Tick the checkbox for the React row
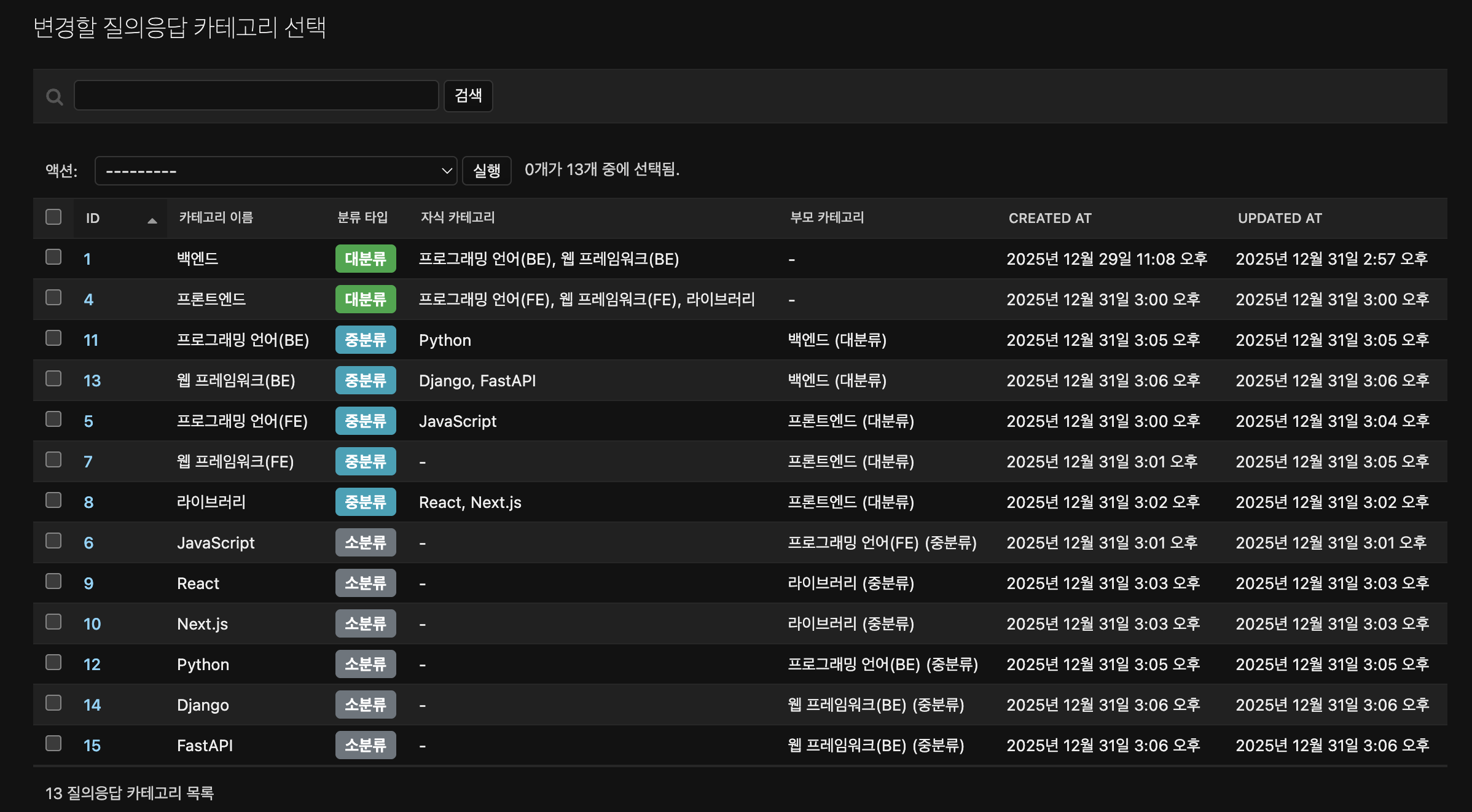1472x812 pixels. (53, 581)
